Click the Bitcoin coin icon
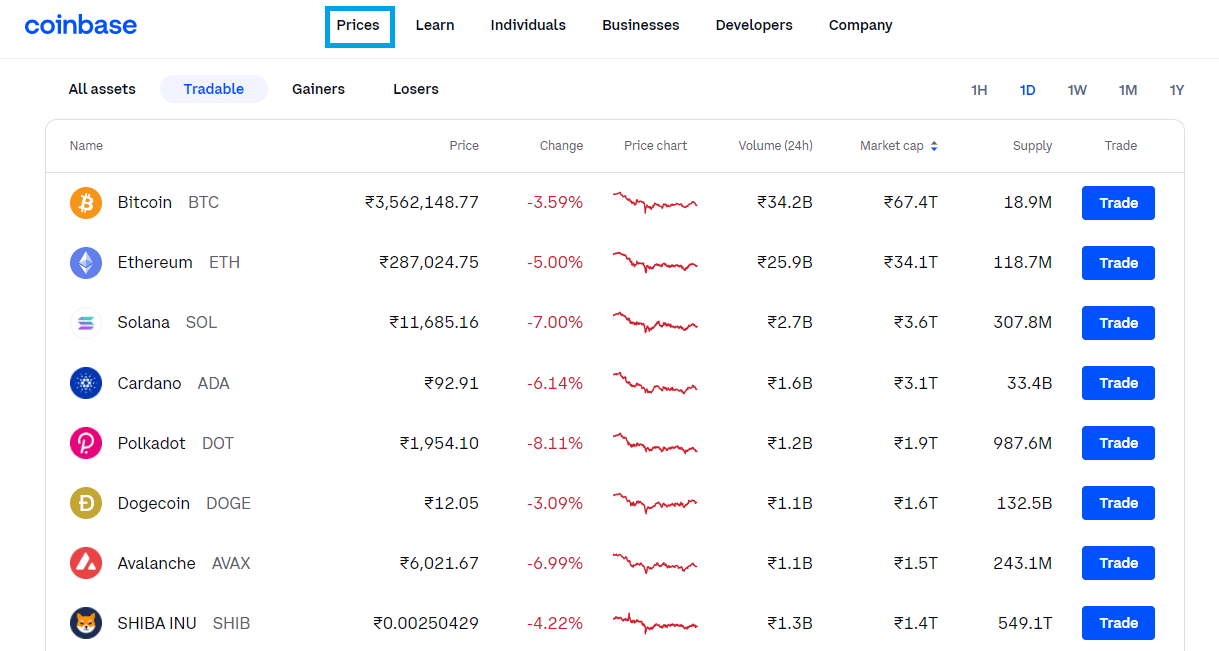1219x651 pixels. point(86,203)
